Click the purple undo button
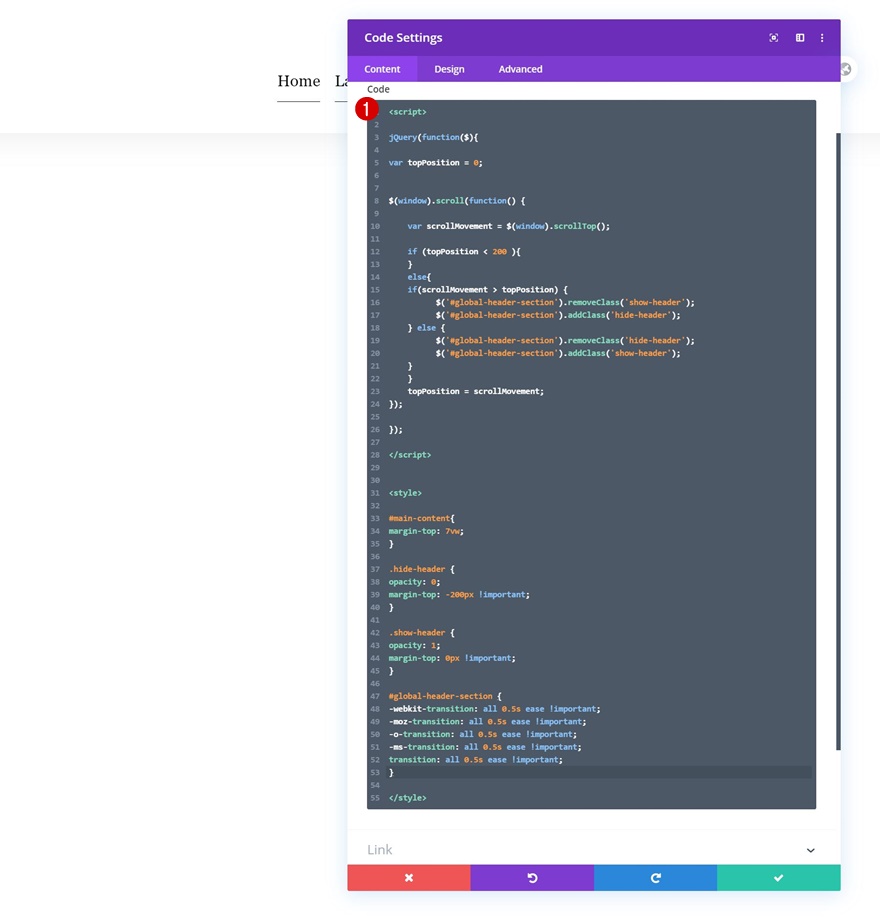 532,877
